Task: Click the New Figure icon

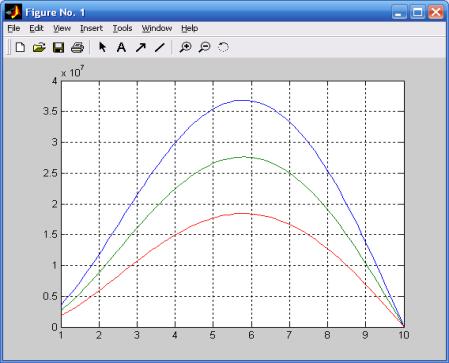Action: coord(20,47)
